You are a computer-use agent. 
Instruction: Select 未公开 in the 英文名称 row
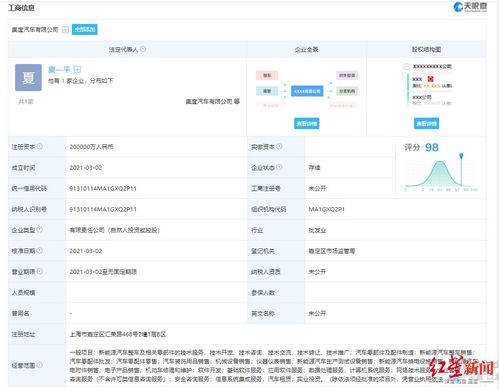click(317, 313)
